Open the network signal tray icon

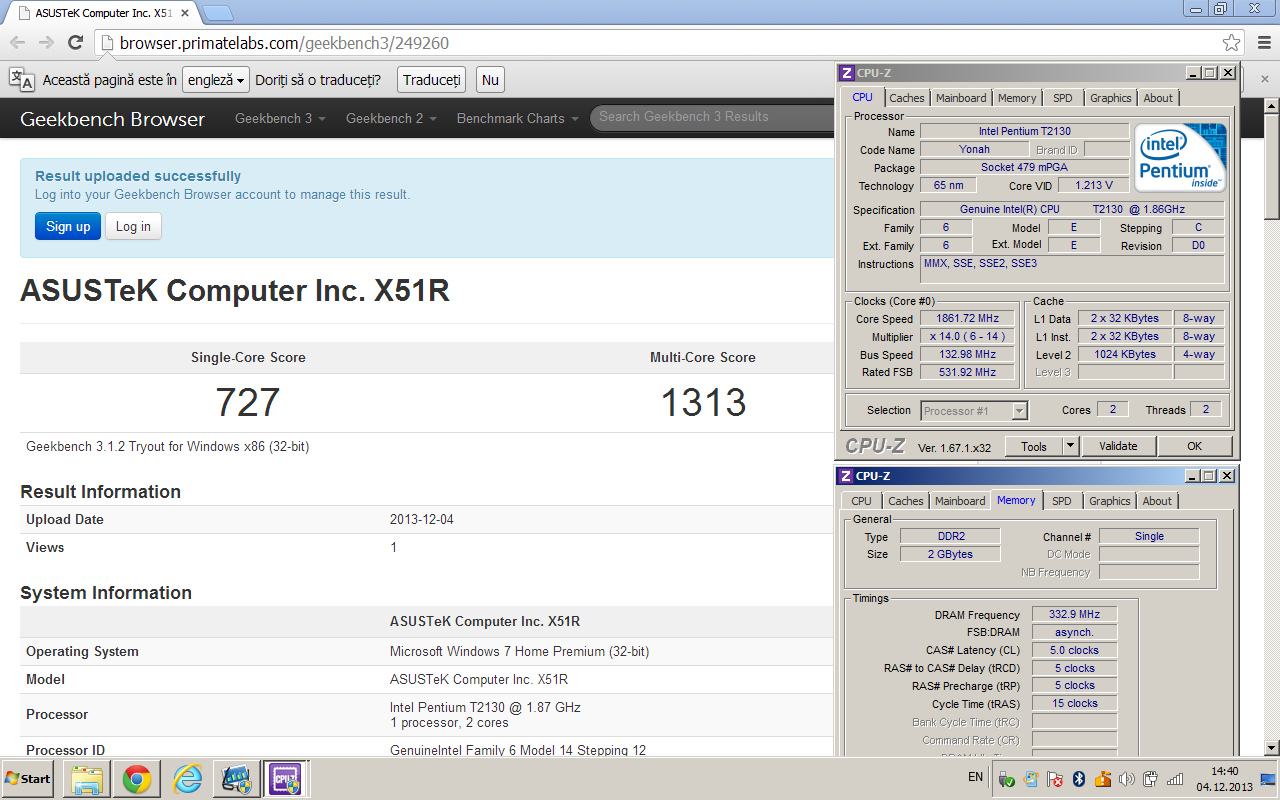coord(1175,779)
